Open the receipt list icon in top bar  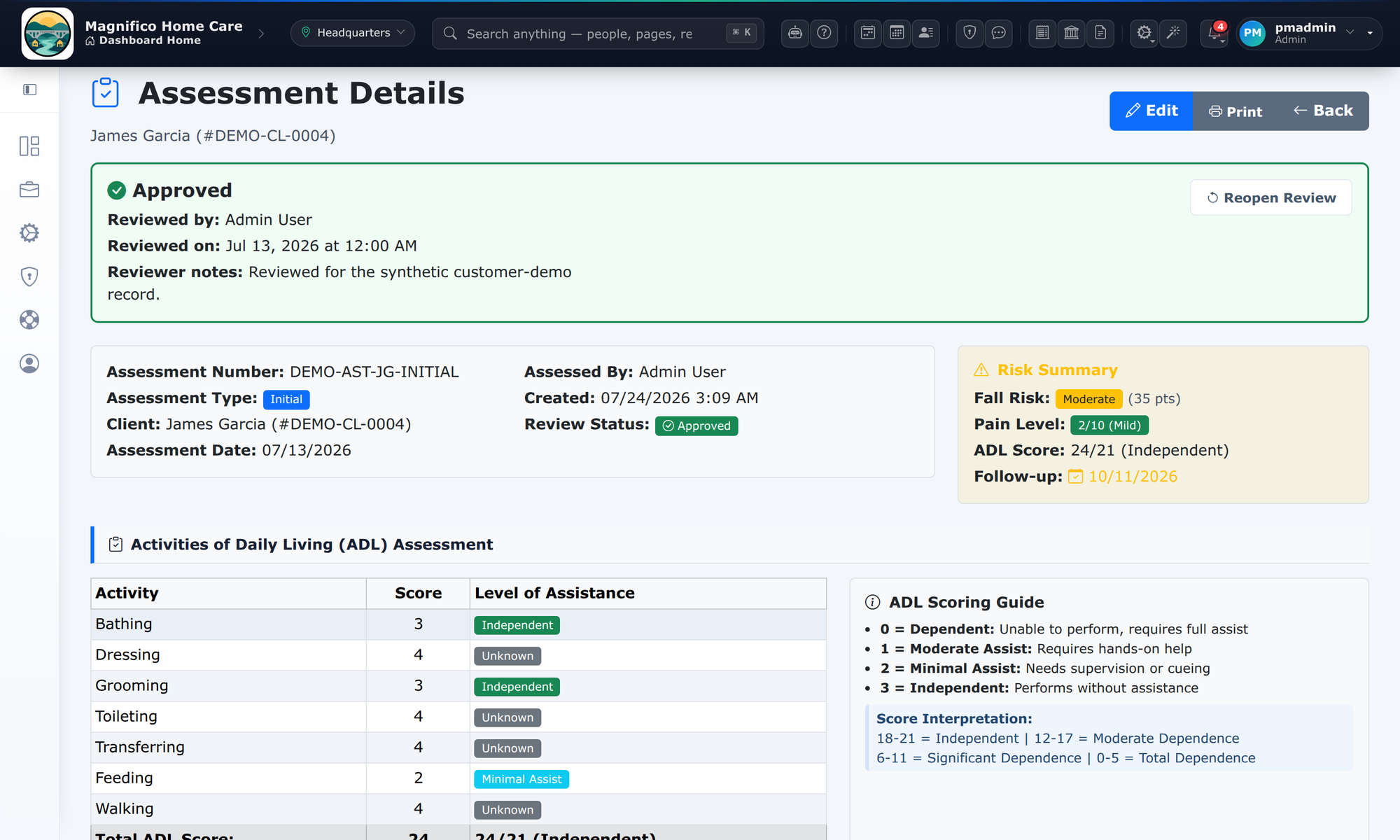[x=1042, y=33]
